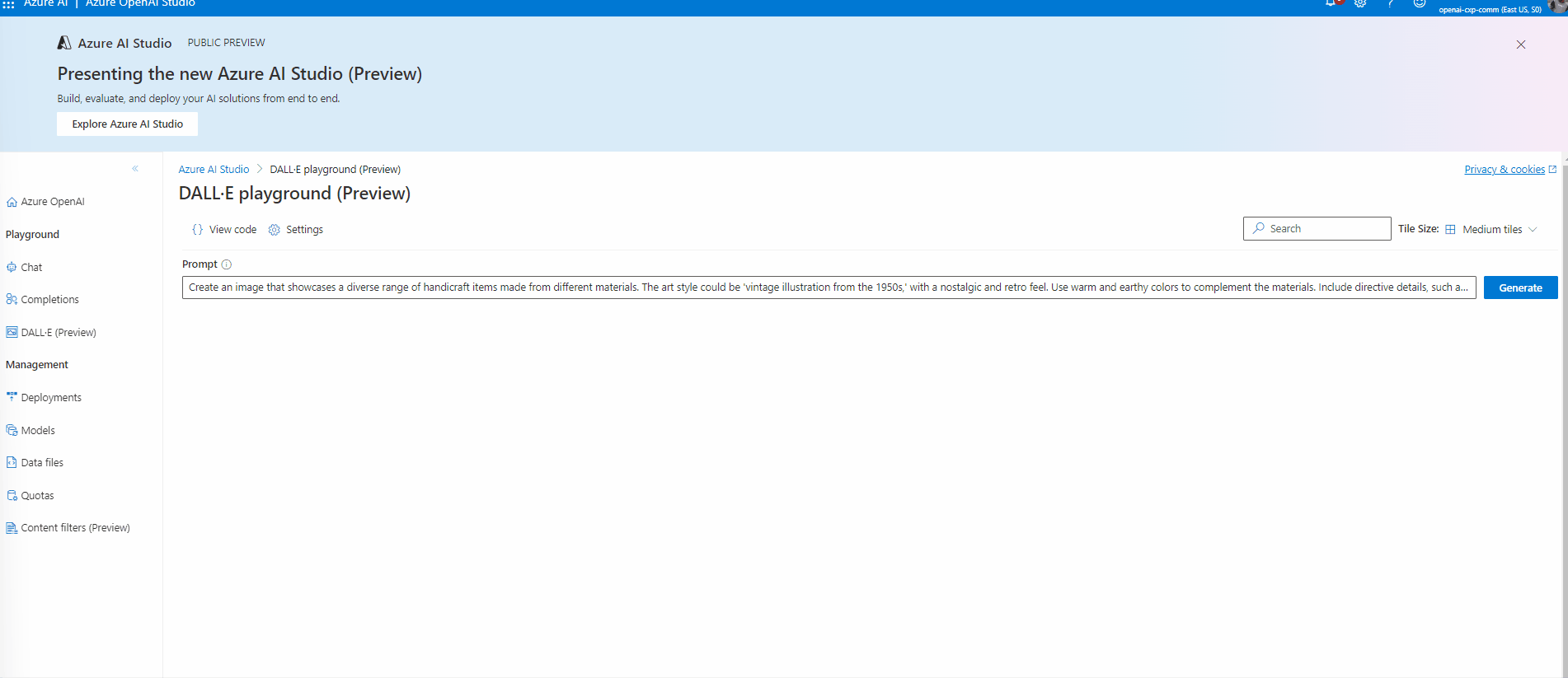Collapse the left navigation pane
The width and height of the screenshot is (1568, 678).
pos(135,169)
